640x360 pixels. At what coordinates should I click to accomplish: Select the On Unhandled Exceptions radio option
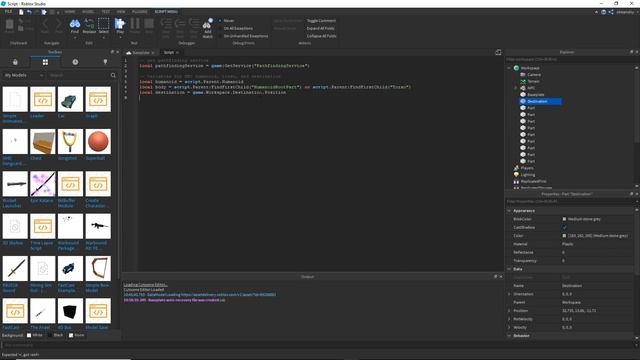[x=220, y=36]
